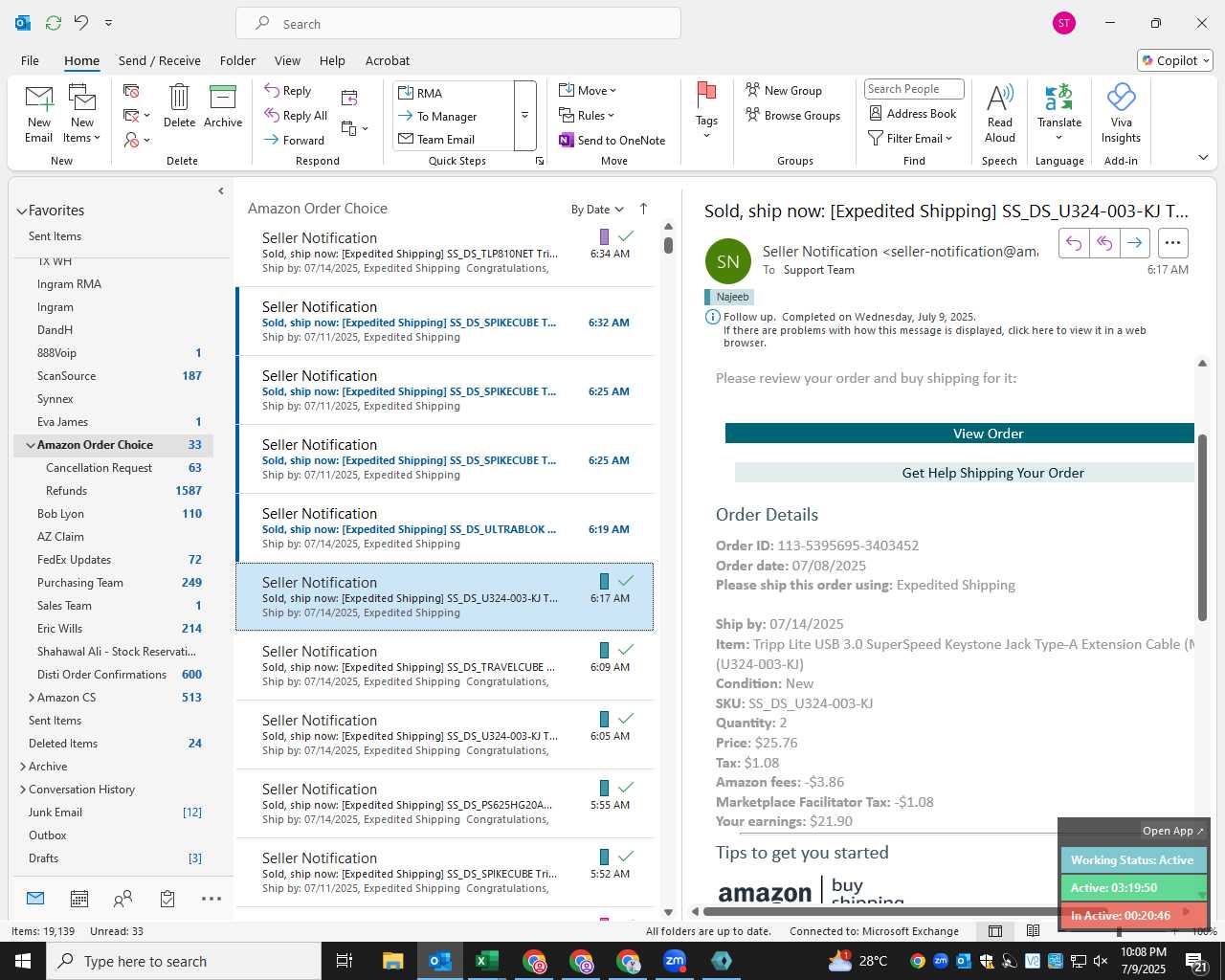Select the To Manager quick step
Screen dimensions: 1225x980
(x=454, y=116)
